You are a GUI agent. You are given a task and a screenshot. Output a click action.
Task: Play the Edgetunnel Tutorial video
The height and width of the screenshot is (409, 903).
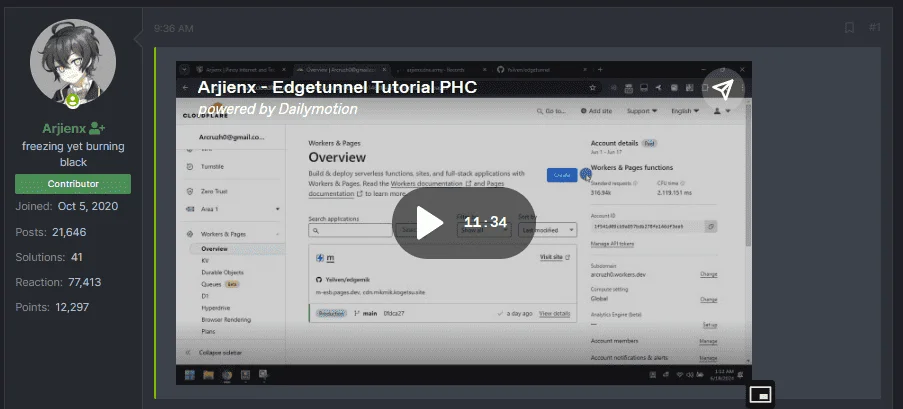[x=430, y=223]
